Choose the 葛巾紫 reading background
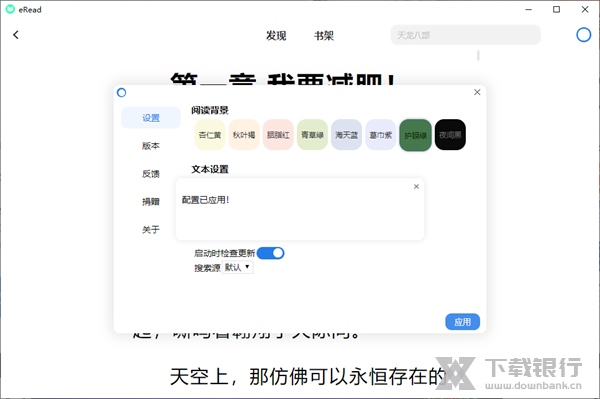 coord(381,135)
